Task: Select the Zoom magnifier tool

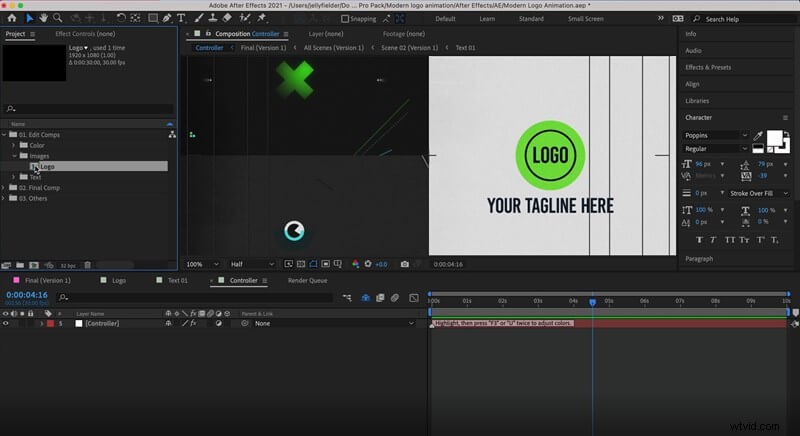Action: click(58, 18)
